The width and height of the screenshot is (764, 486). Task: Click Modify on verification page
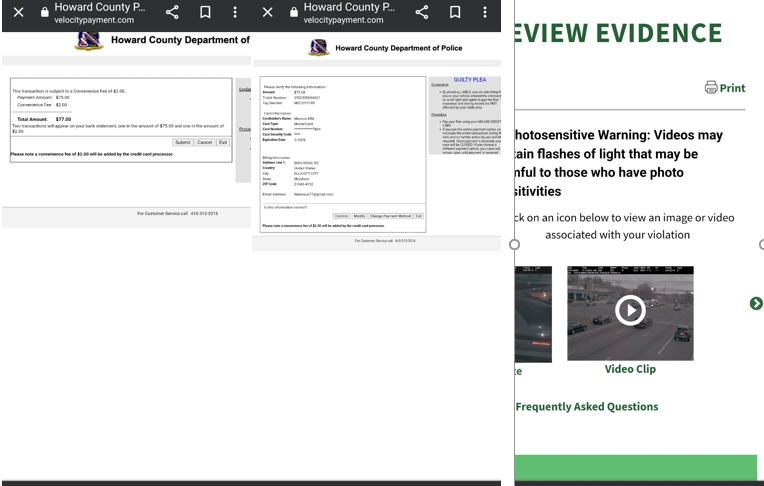(x=360, y=216)
